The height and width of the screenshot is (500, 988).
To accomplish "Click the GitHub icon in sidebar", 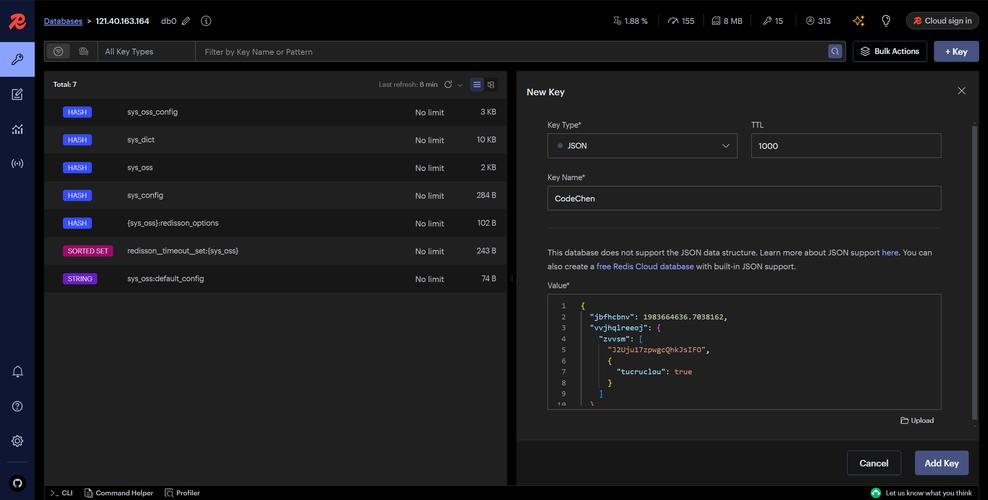I will (x=17, y=482).
